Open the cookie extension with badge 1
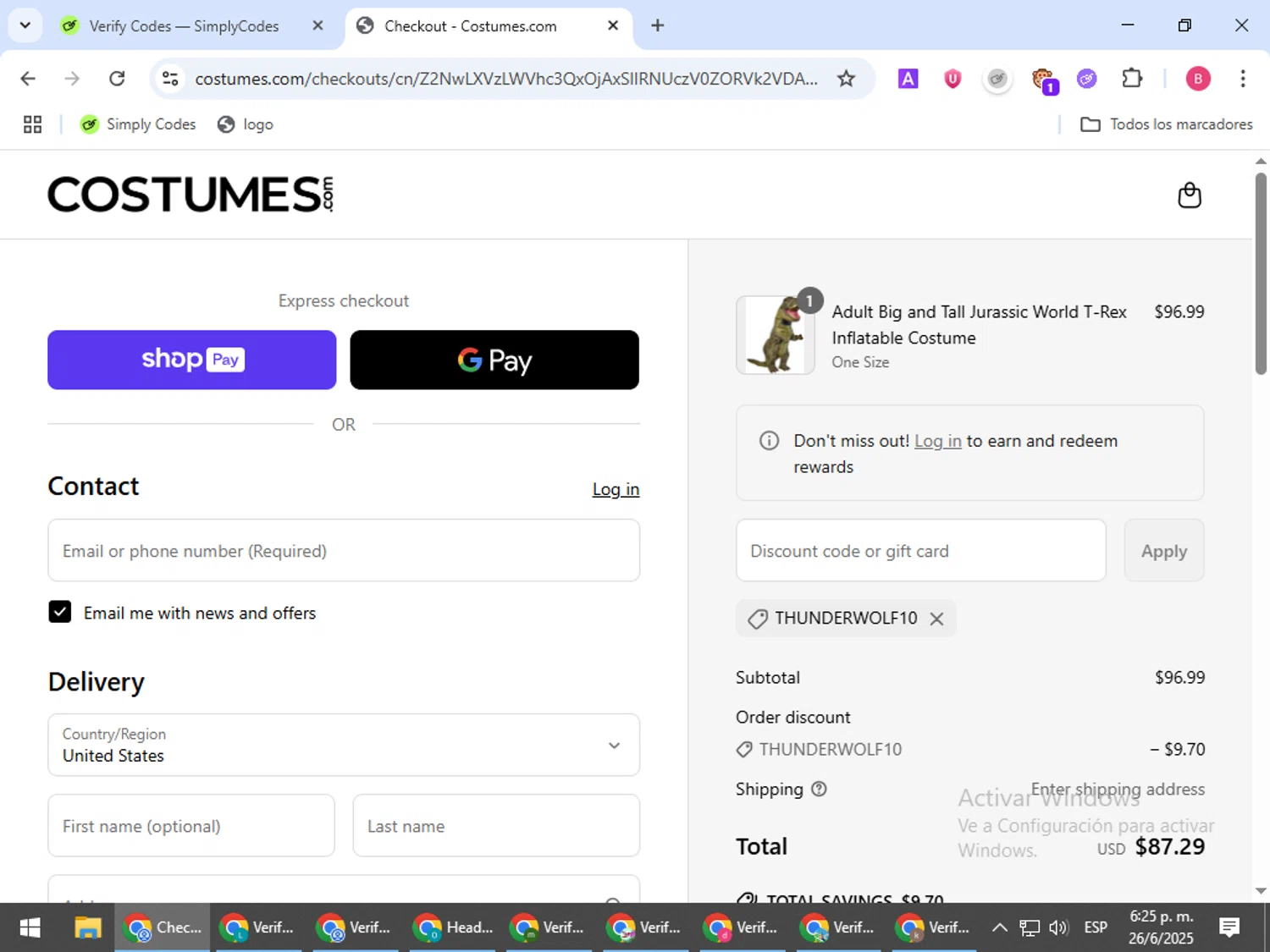 (x=1044, y=80)
